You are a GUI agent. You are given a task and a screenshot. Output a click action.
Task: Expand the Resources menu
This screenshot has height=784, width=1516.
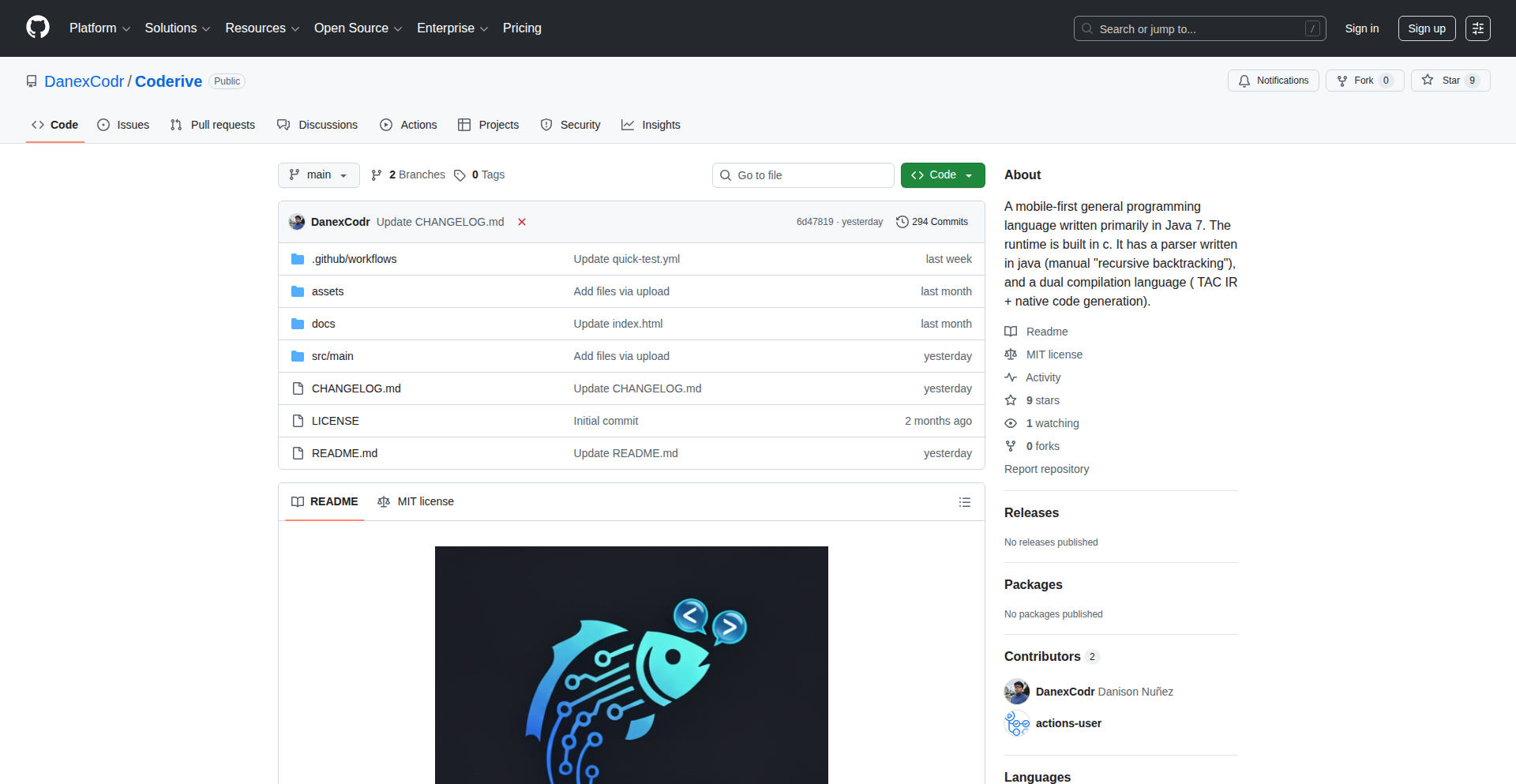(262, 28)
